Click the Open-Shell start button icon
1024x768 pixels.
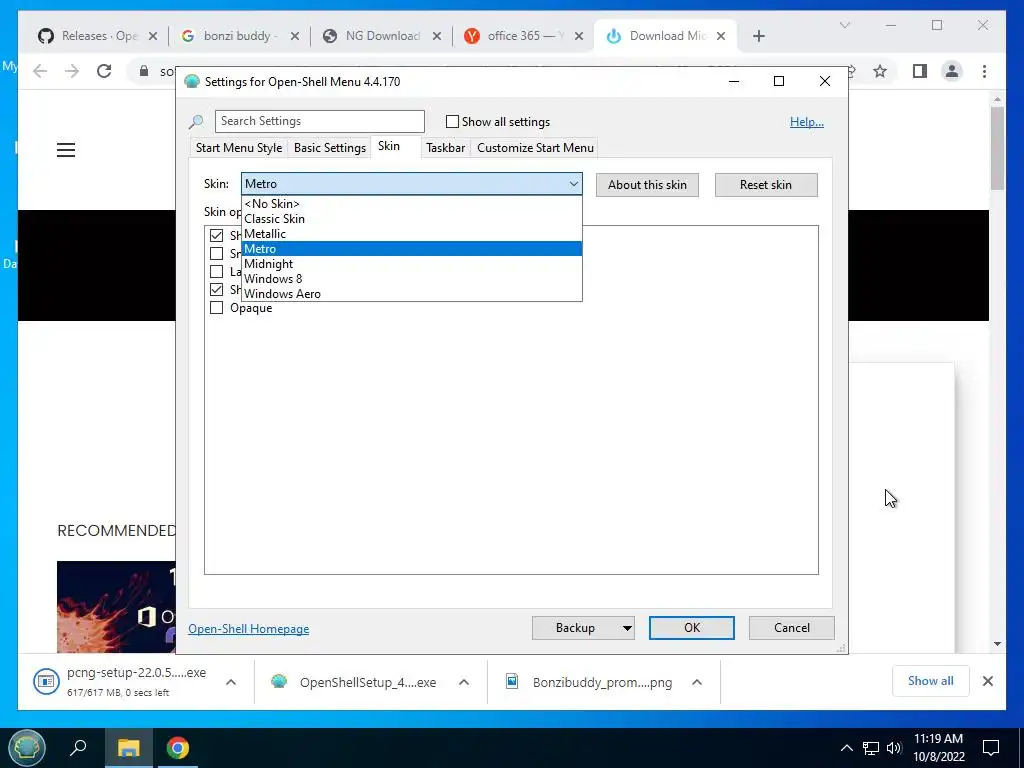pyautogui.click(x=26, y=748)
